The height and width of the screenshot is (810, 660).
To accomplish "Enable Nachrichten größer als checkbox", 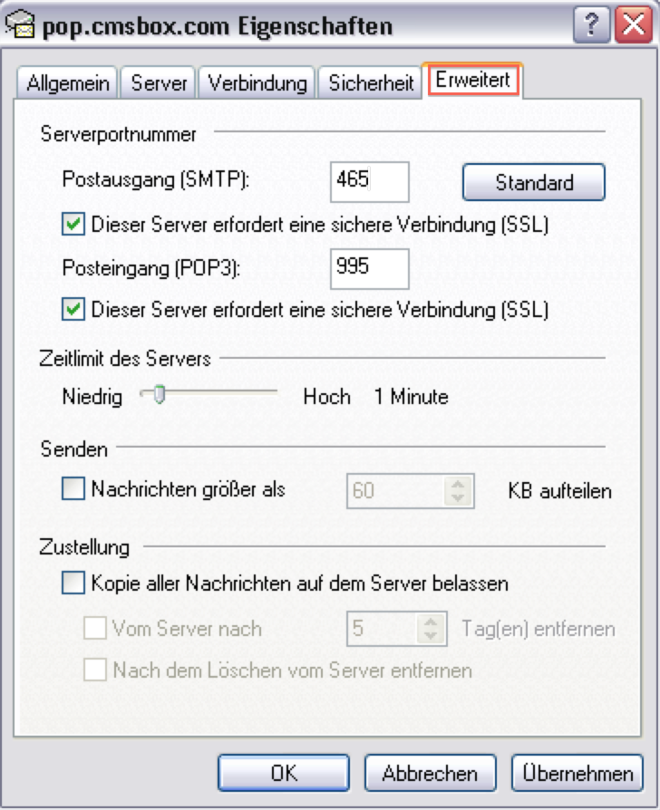I will click(73, 490).
